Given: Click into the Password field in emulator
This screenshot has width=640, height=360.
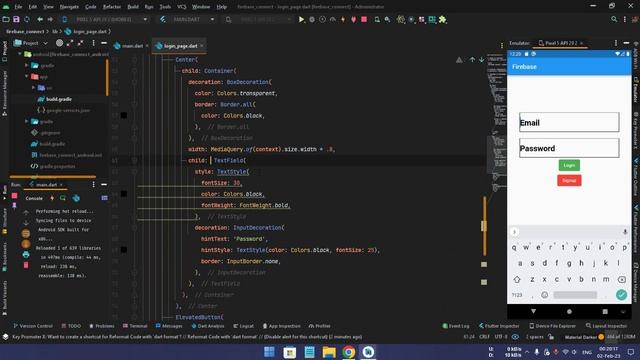Looking at the screenshot, I should (x=569, y=148).
